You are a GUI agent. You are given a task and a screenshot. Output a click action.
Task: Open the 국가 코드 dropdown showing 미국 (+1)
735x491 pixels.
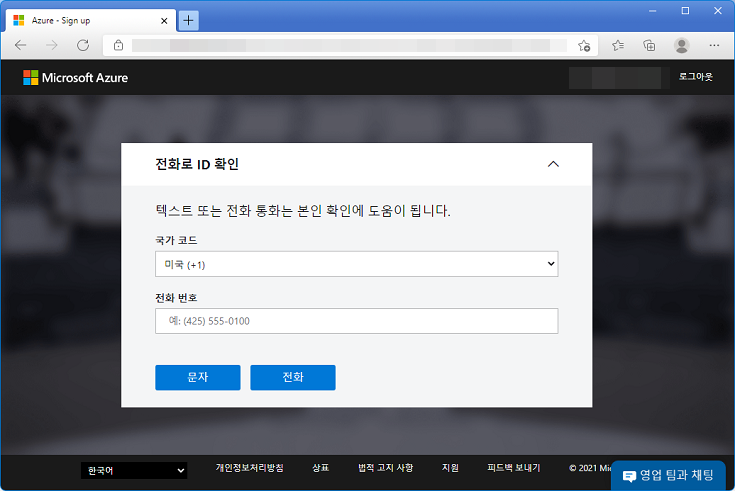[356, 264]
